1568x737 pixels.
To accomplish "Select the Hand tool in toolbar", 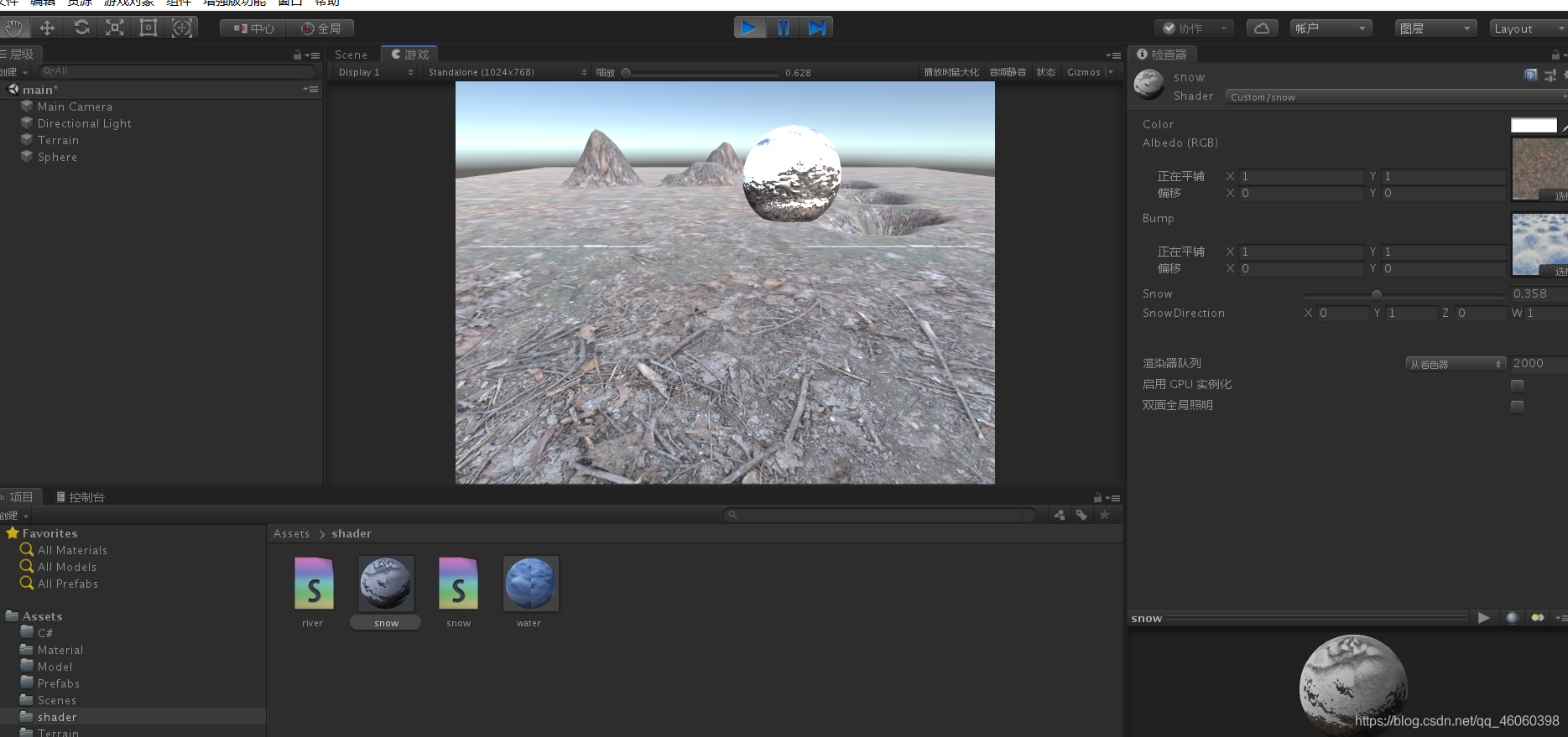I will pyautogui.click(x=14, y=28).
